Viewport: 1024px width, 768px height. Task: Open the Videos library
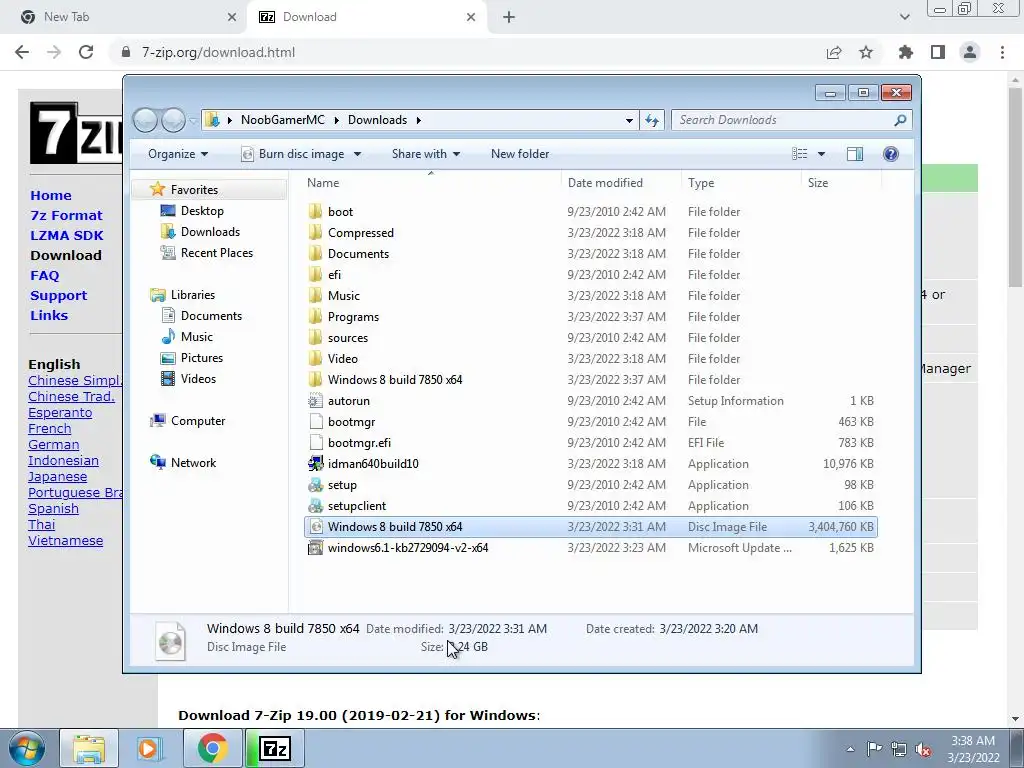(198, 379)
